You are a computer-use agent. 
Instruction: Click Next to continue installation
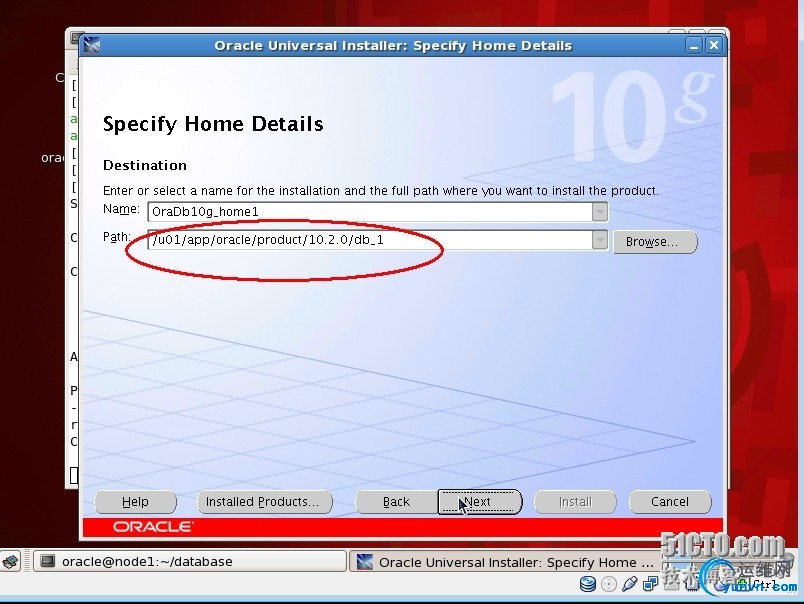(x=479, y=501)
